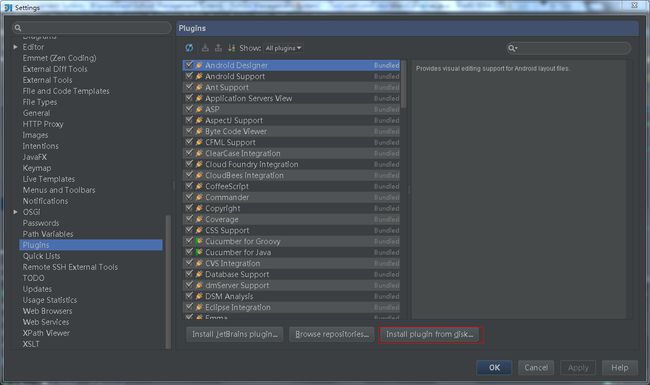
Task: Click the Ant Support plugin icon
Action: click(199, 87)
